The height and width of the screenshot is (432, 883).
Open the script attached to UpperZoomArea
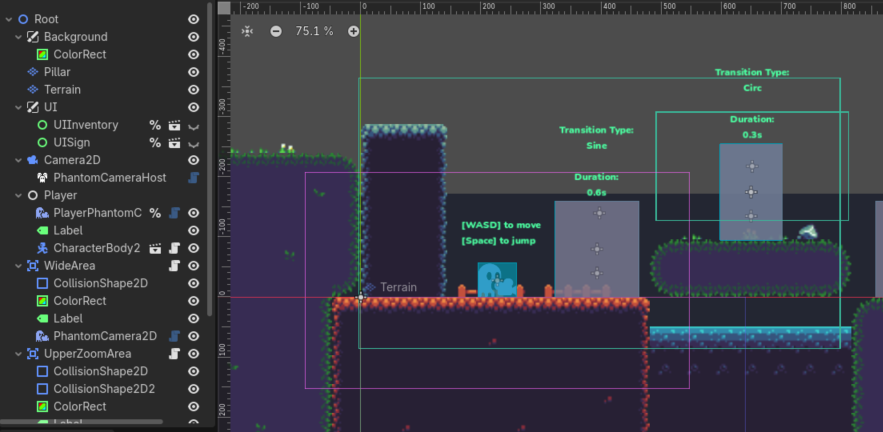coord(174,354)
